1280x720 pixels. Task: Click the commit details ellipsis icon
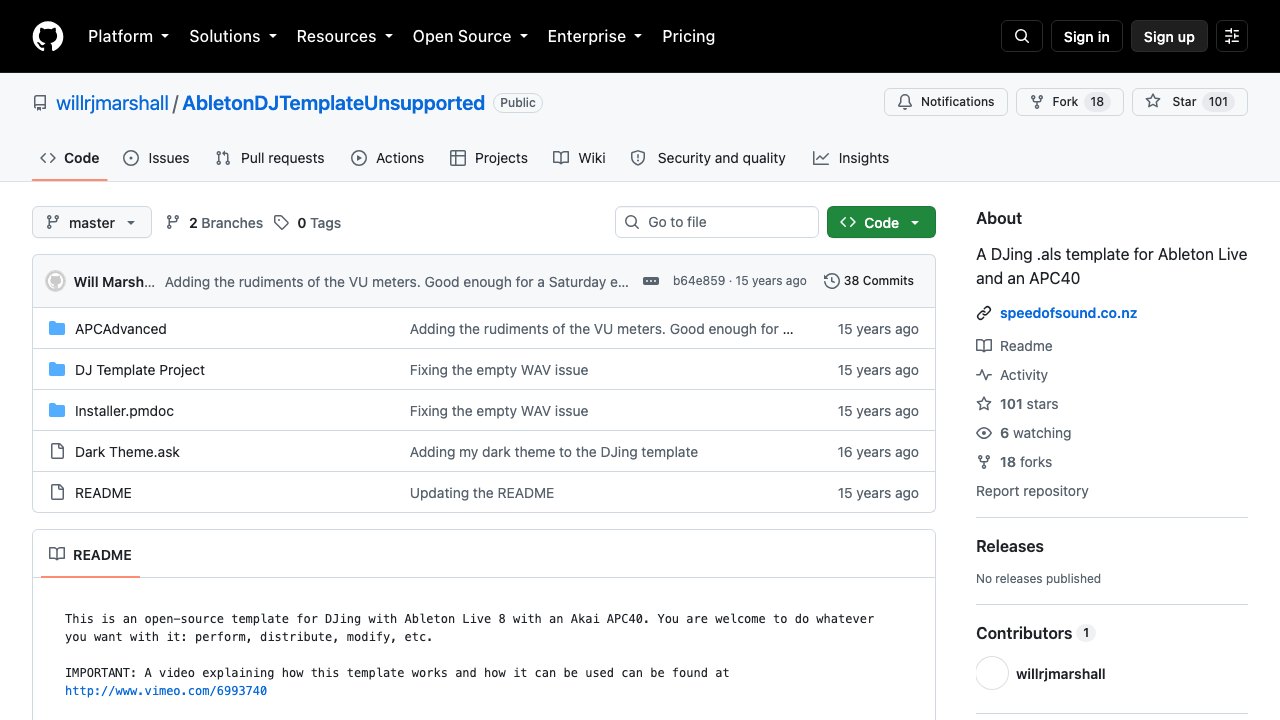[651, 281]
